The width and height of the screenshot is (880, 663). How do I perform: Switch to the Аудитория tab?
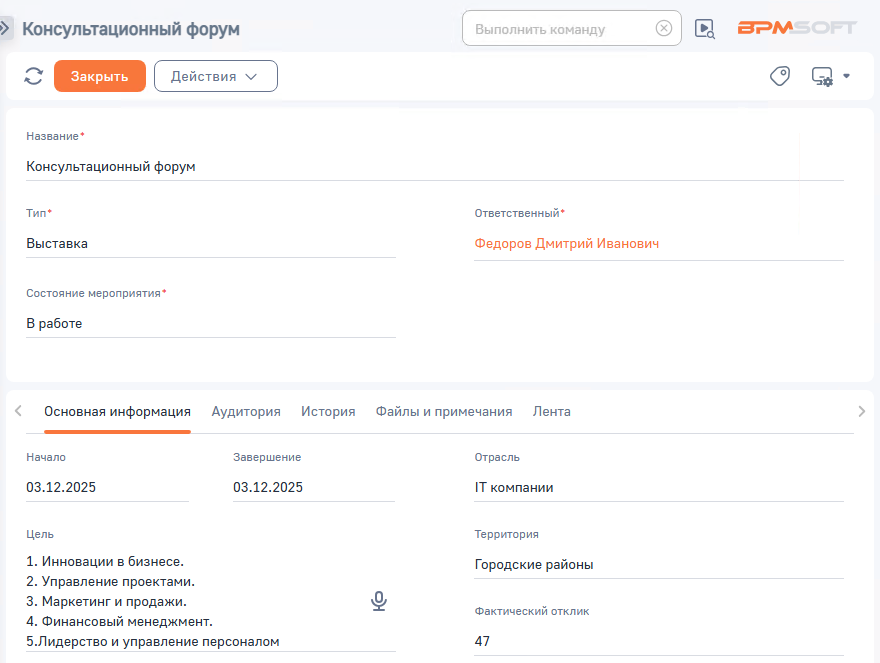tap(246, 411)
